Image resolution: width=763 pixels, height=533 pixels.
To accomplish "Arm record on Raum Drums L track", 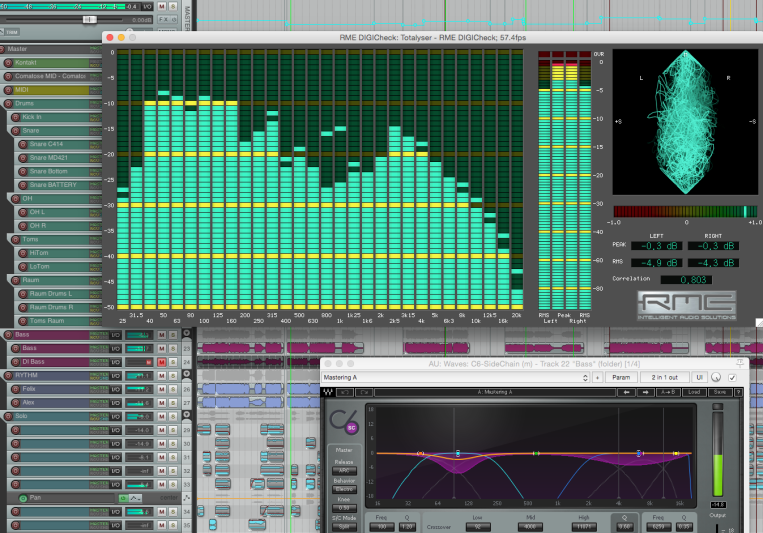I will click(x=23, y=294).
